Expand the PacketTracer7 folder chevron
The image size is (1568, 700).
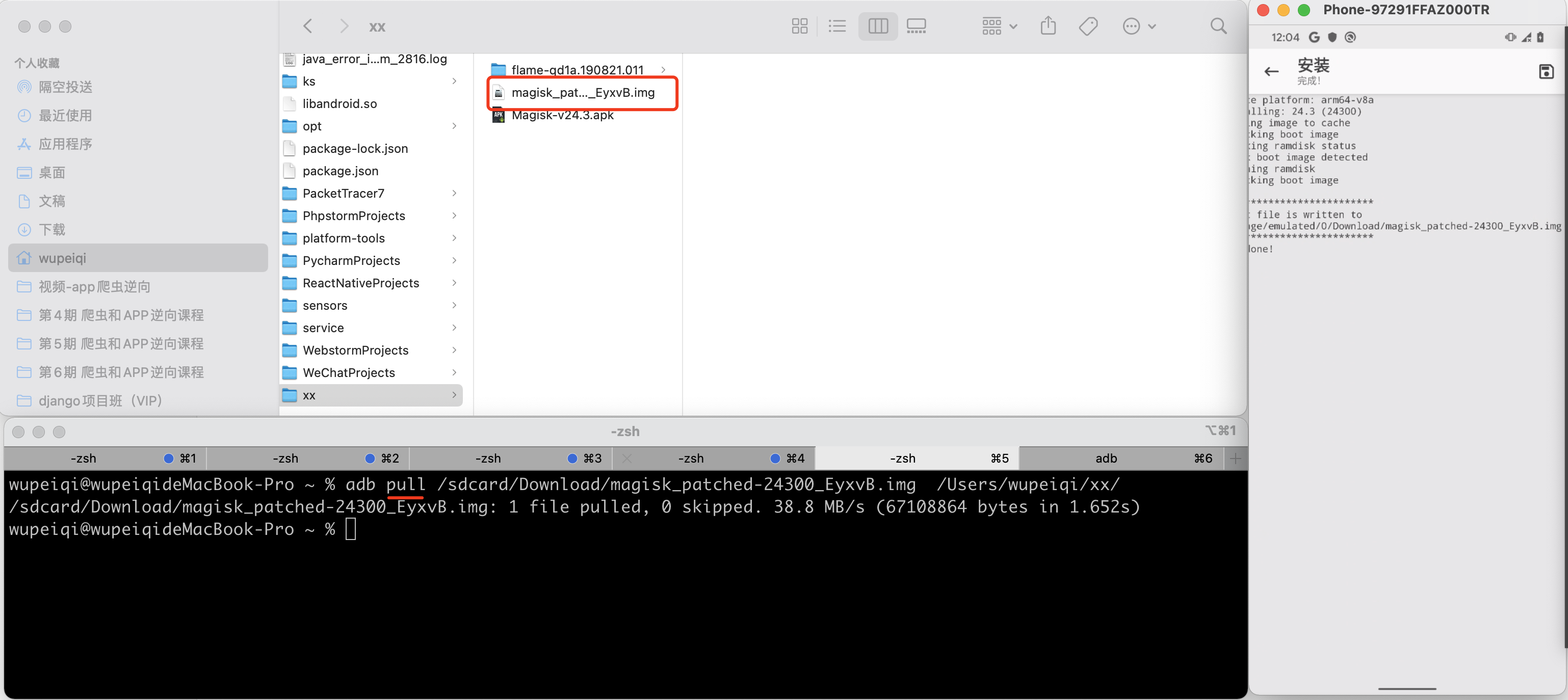pyautogui.click(x=454, y=194)
